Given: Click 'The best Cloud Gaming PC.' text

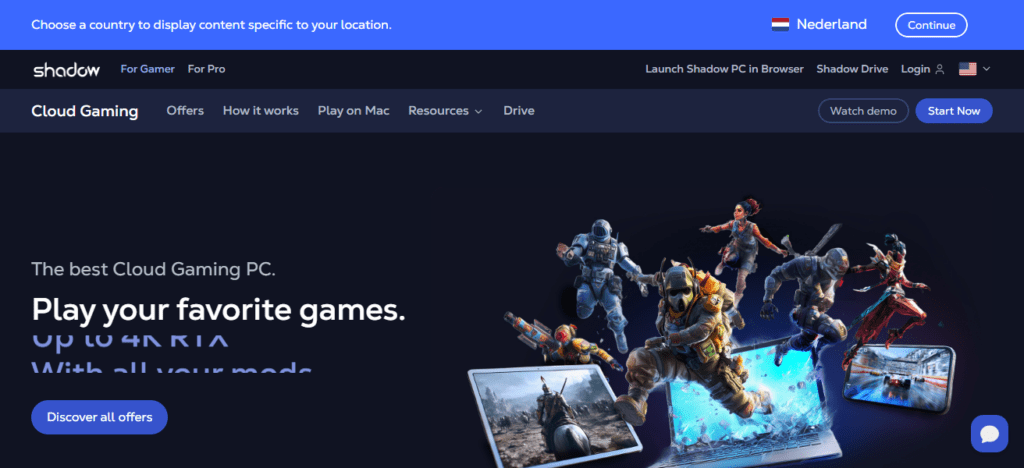Looking at the screenshot, I should point(153,270).
